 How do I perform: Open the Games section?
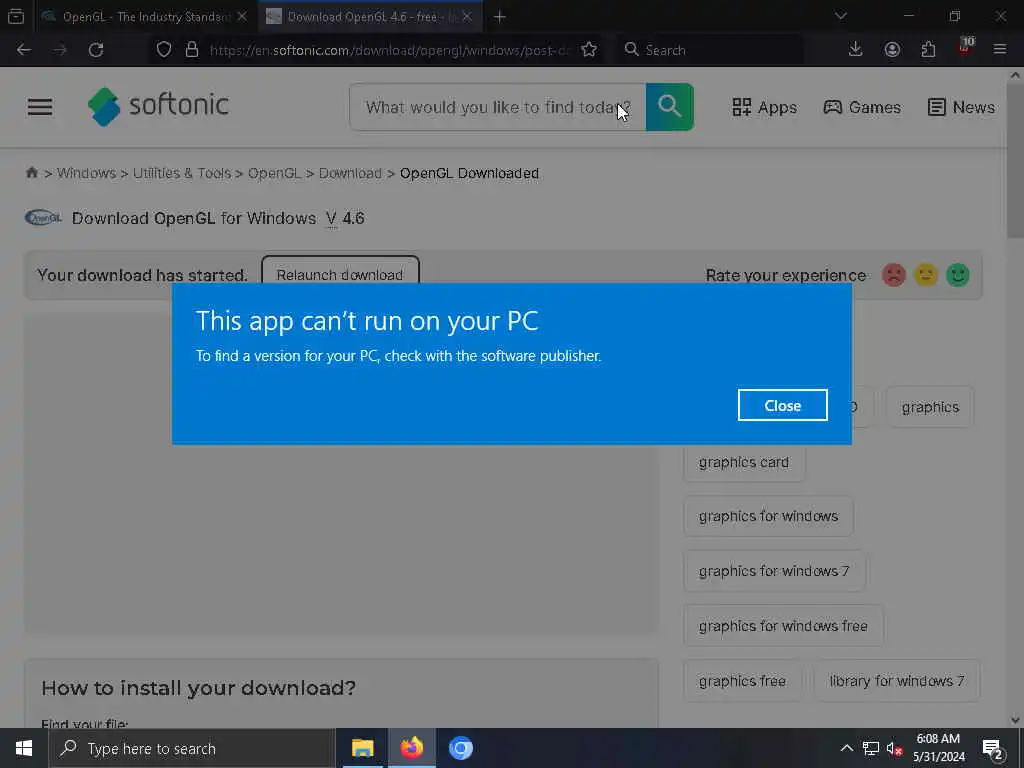[x=861, y=107]
